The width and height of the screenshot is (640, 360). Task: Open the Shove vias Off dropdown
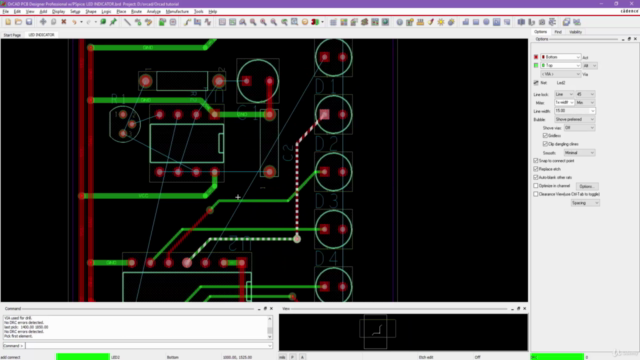pos(579,128)
